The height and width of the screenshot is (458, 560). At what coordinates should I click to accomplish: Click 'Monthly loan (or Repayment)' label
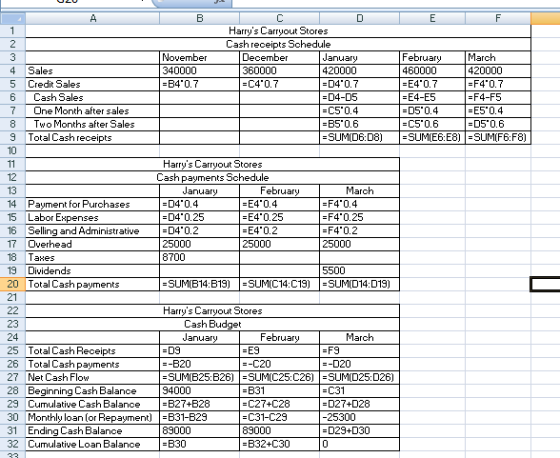click(x=92, y=417)
